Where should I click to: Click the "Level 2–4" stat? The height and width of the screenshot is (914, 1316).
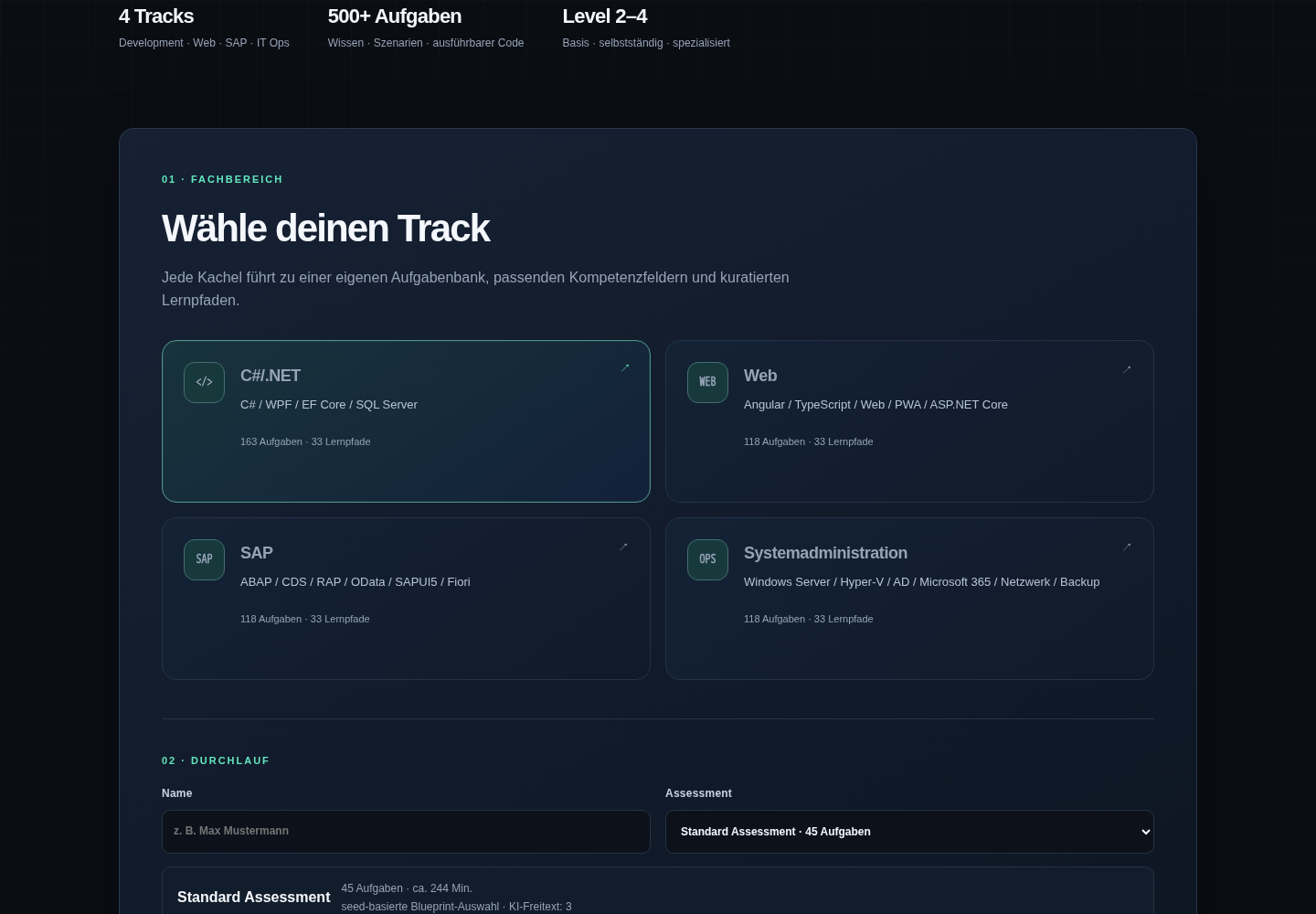click(x=605, y=16)
